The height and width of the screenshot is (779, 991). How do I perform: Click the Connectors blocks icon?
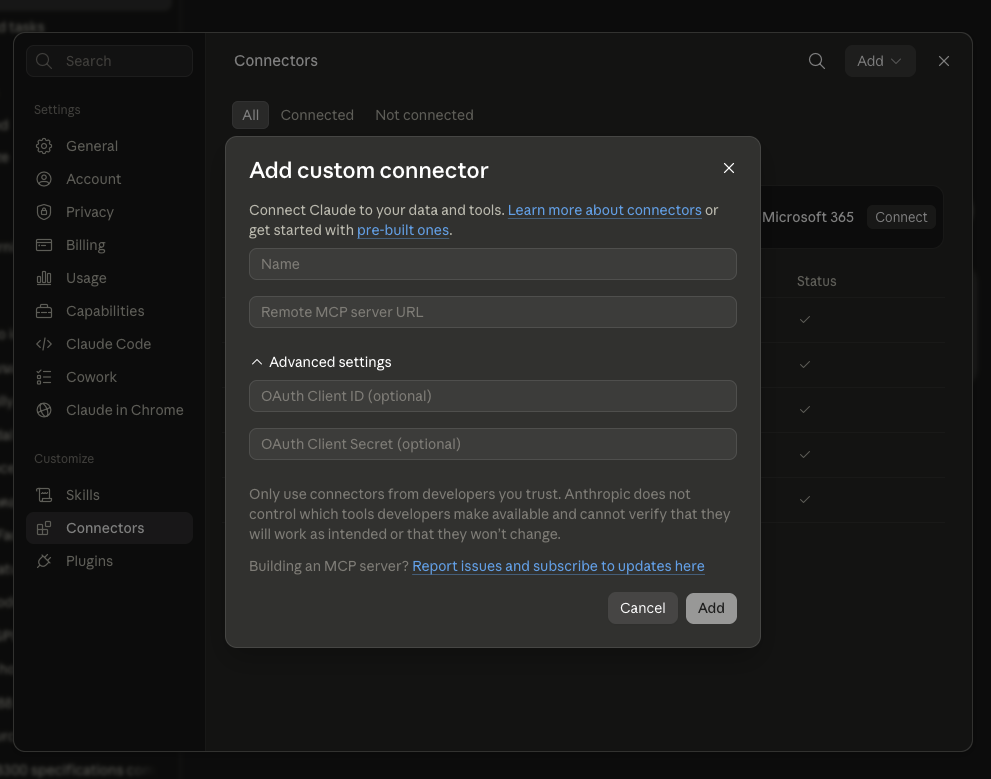tap(44, 528)
